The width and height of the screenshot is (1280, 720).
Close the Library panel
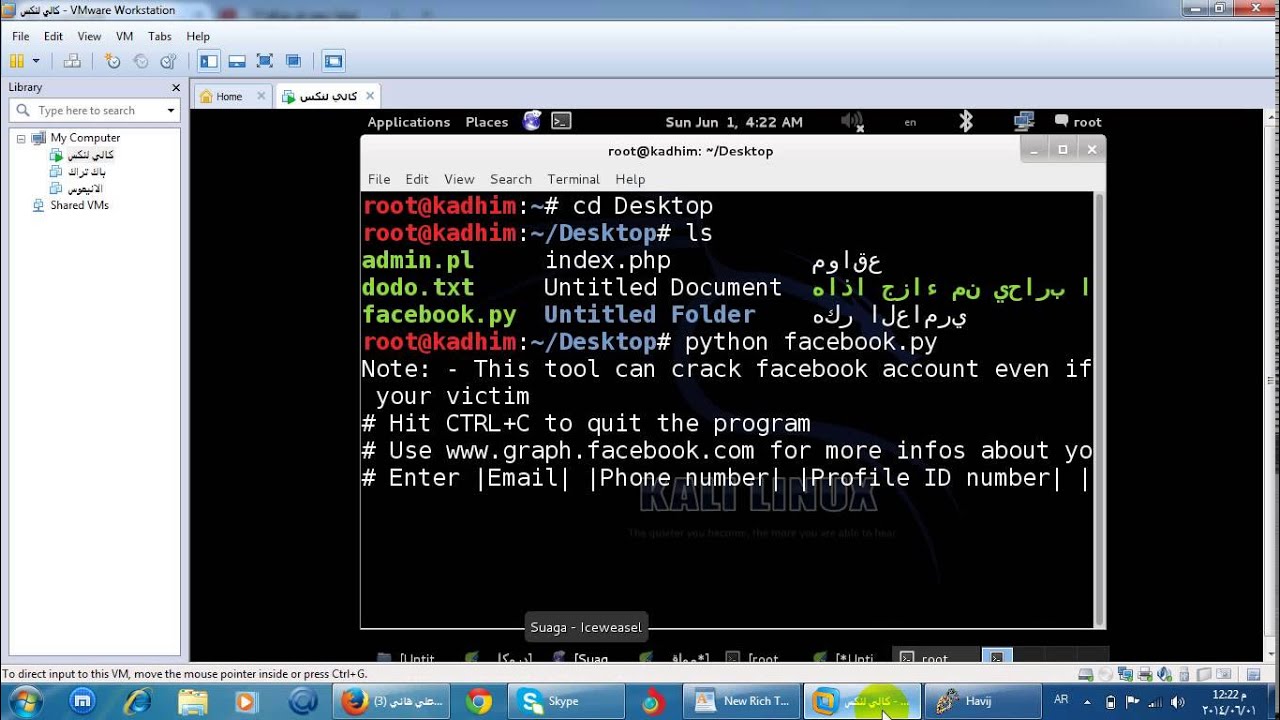pos(176,88)
